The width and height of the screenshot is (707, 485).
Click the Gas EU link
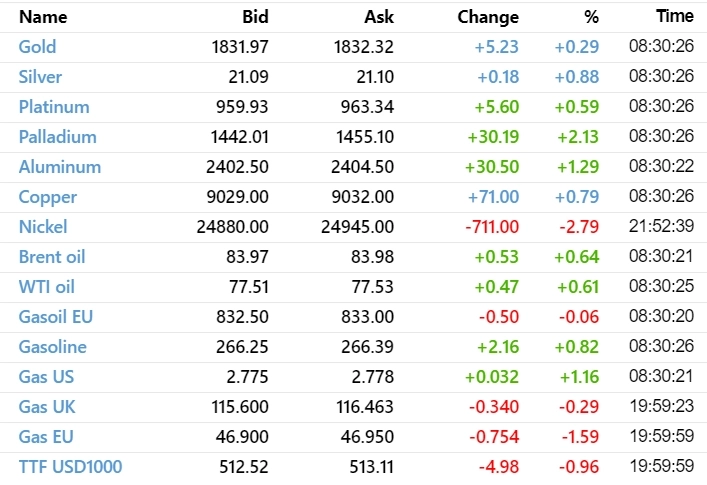pos(46,437)
